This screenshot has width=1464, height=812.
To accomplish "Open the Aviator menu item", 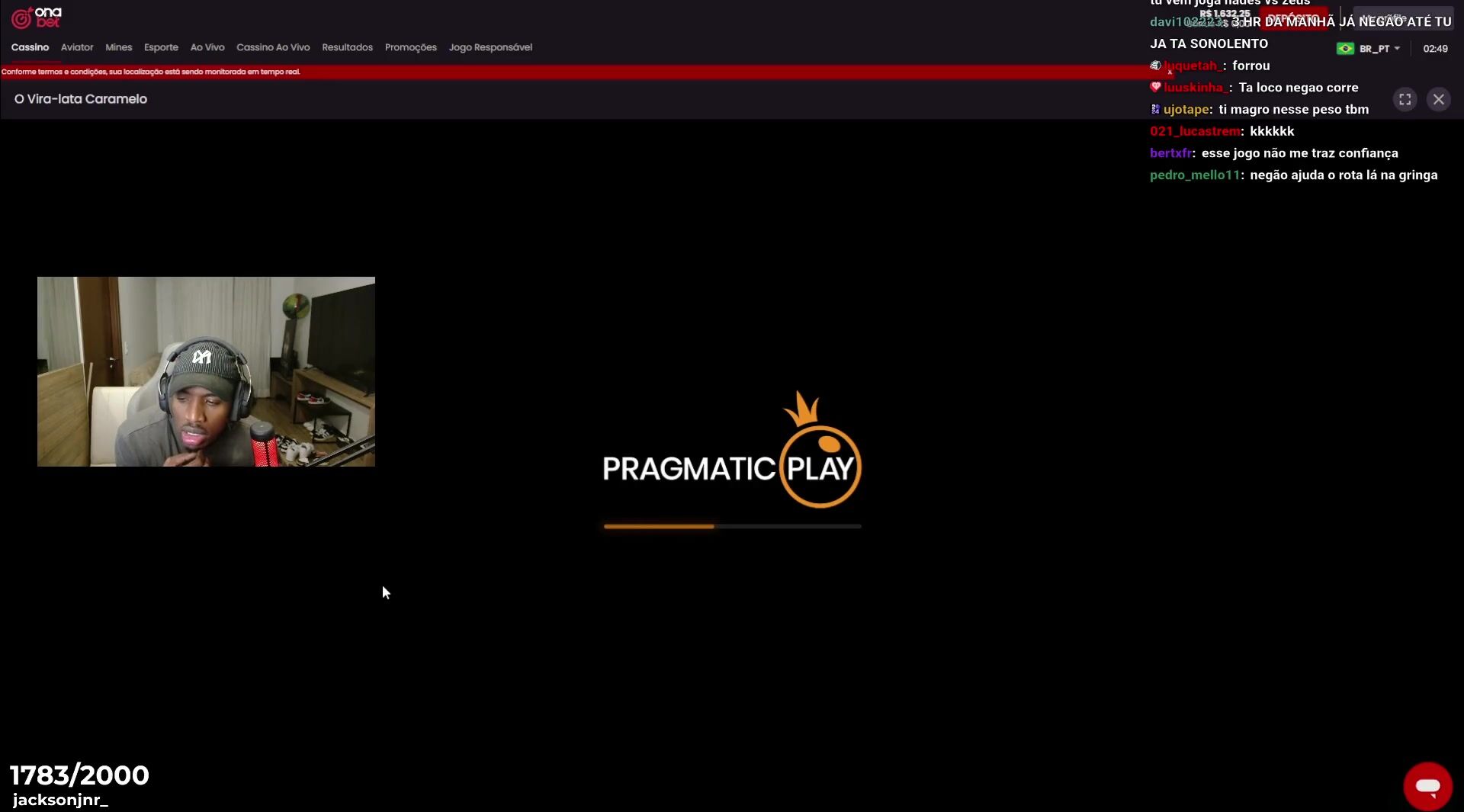I will (x=77, y=47).
